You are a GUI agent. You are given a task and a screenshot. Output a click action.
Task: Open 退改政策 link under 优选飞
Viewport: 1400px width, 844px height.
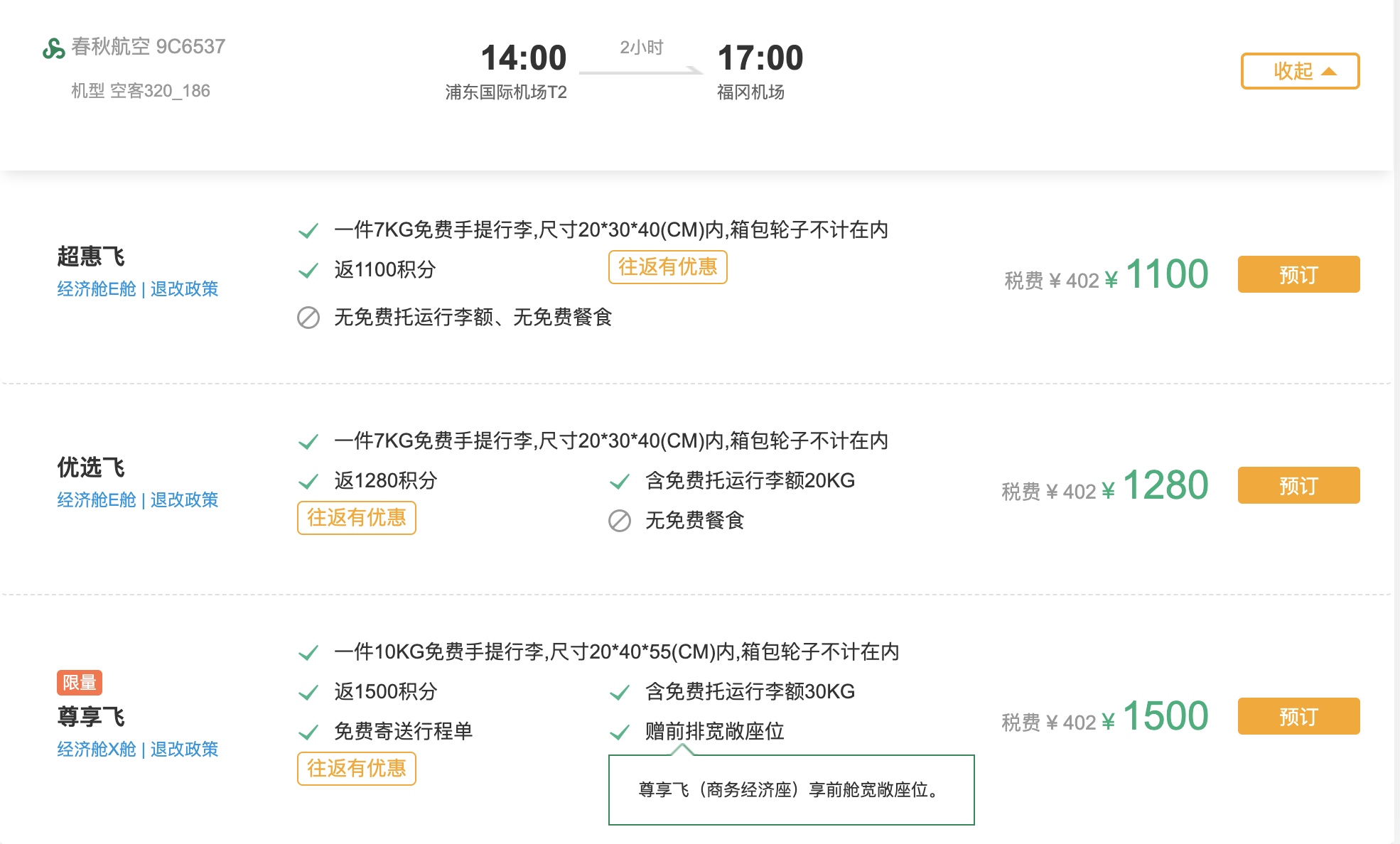pos(184,500)
